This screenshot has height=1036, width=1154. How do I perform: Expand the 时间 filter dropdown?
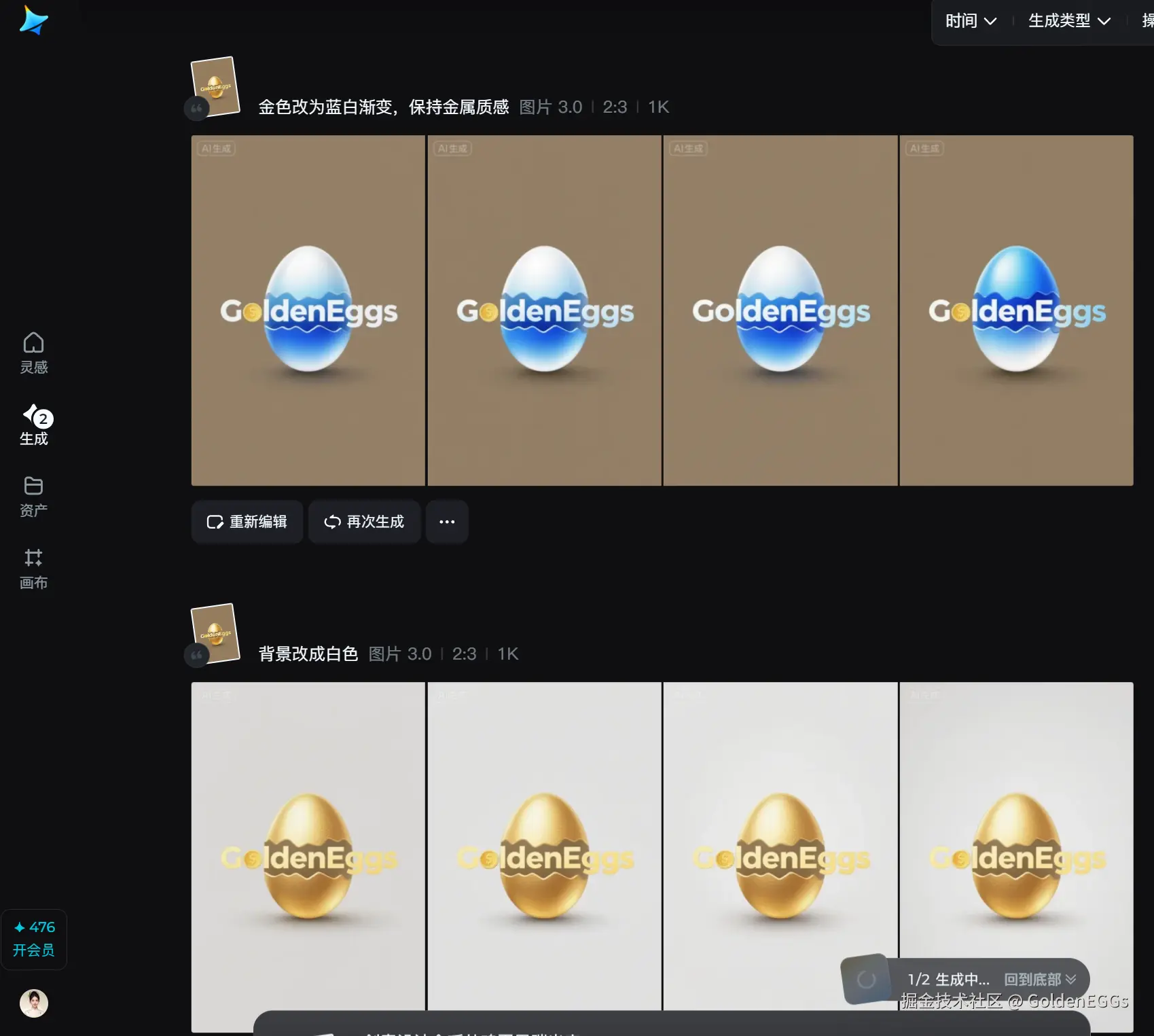click(971, 21)
